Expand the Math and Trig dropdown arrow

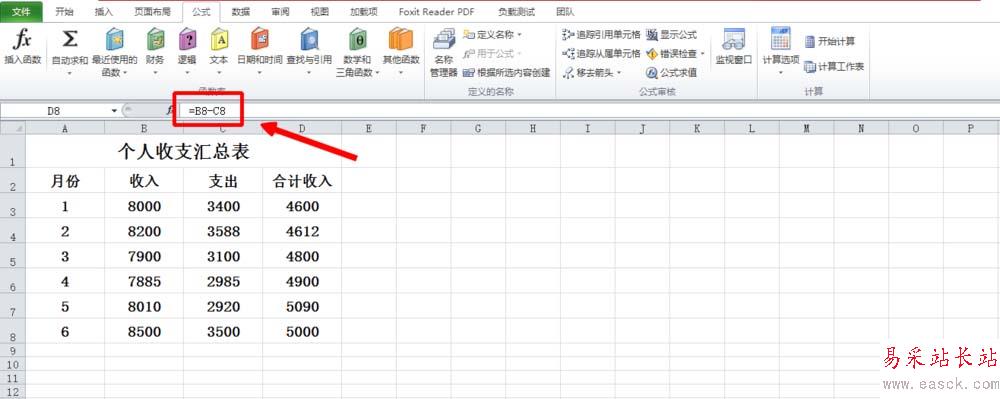tap(377, 73)
